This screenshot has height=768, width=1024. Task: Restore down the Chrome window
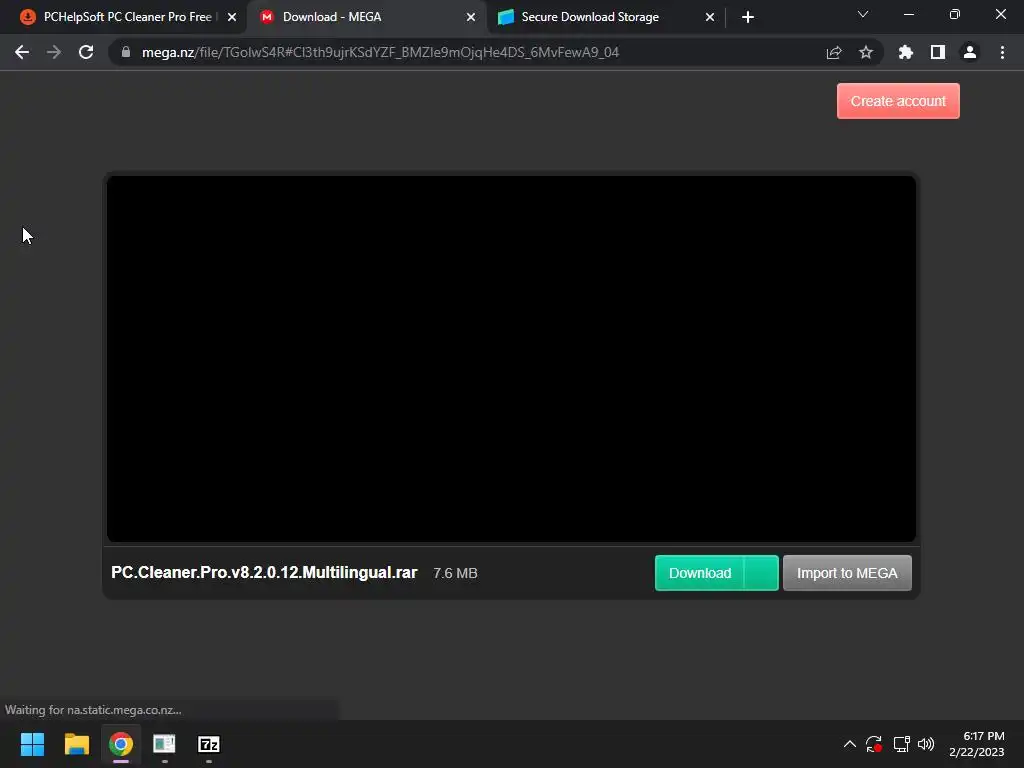[954, 14]
